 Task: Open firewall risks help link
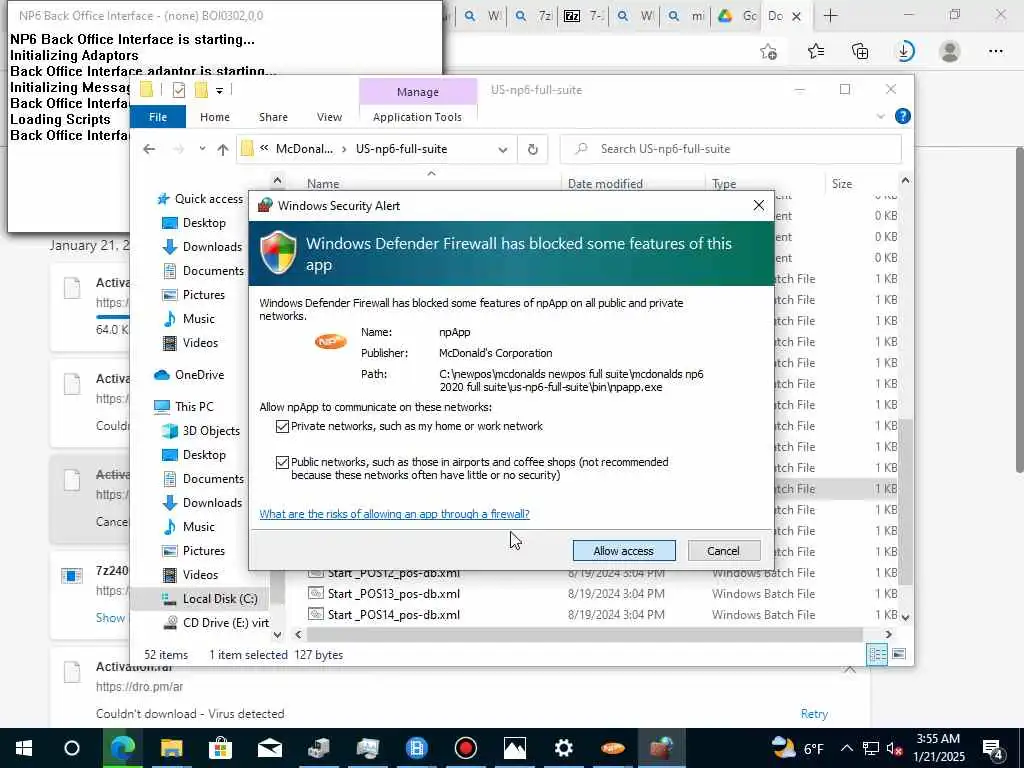coord(394,514)
